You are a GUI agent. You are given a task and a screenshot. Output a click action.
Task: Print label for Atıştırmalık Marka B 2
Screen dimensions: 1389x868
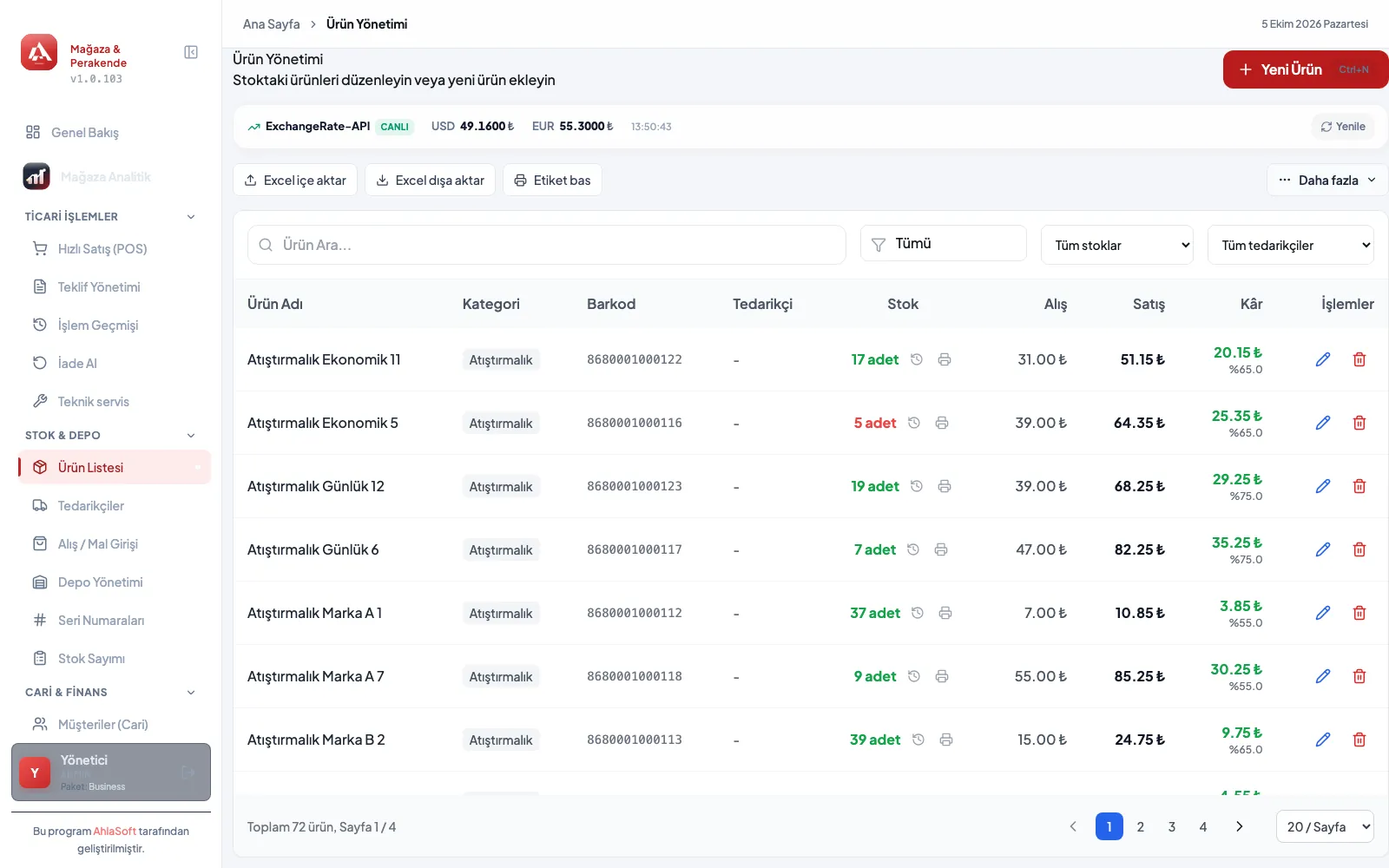946,740
